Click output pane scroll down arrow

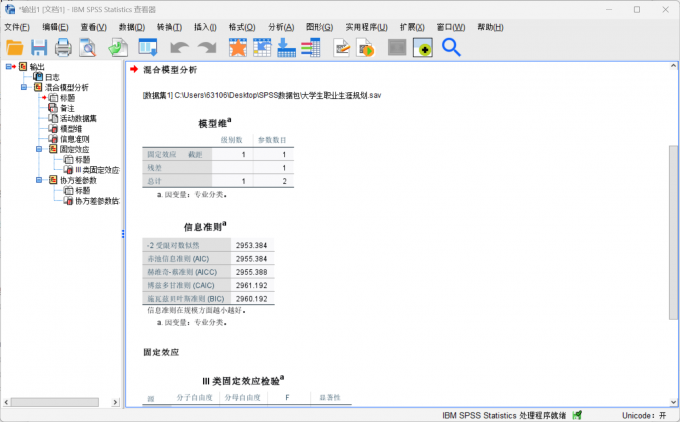coord(673,402)
